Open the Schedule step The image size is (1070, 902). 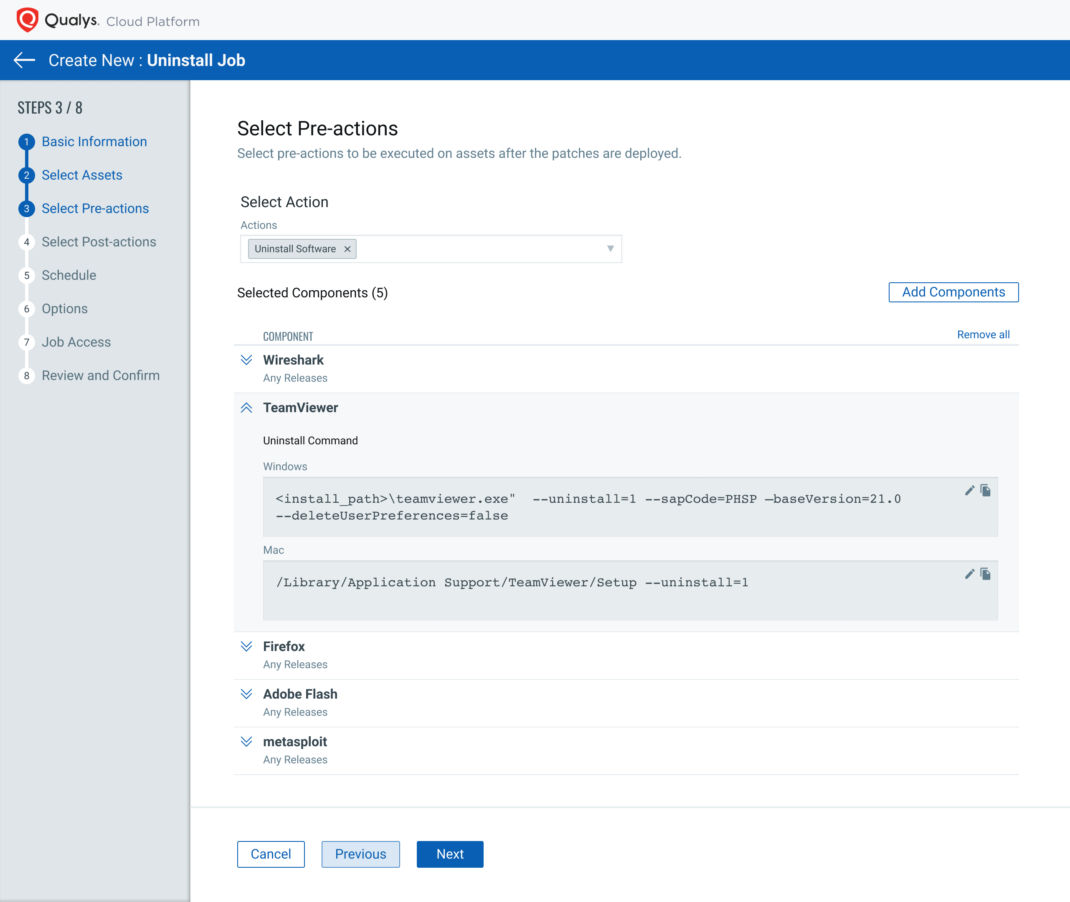[x=69, y=275]
